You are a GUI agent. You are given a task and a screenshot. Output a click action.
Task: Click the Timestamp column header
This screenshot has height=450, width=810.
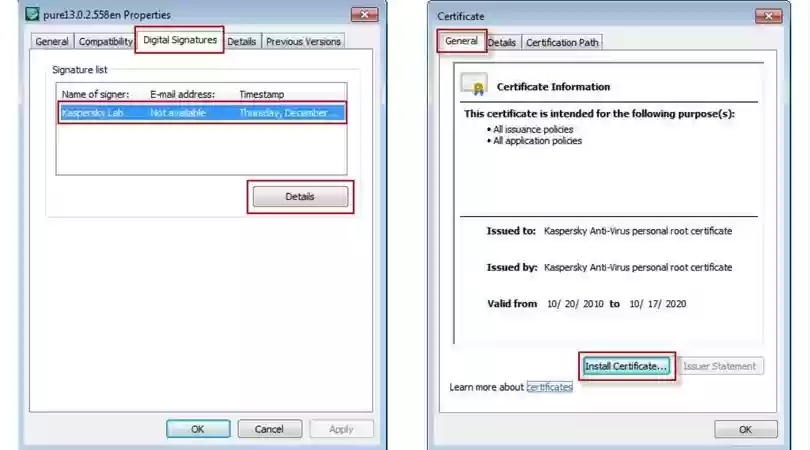pyautogui.click(x=262, y=95)
